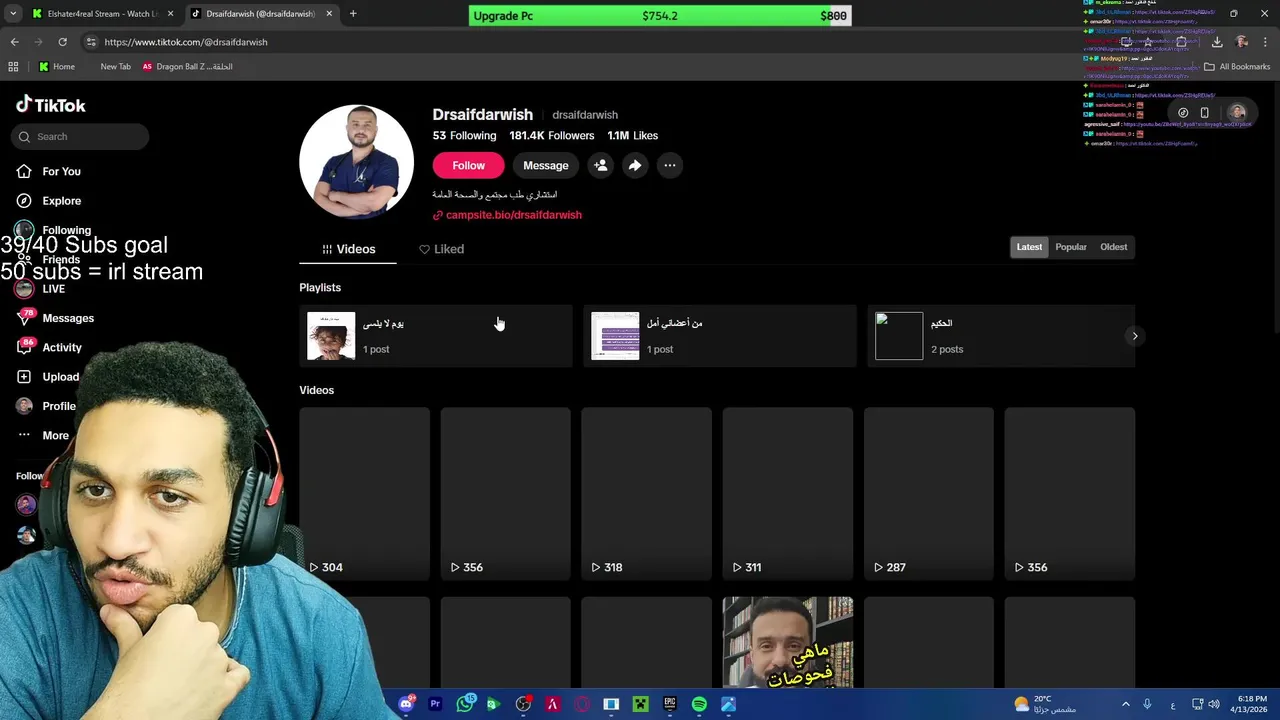Sort videos by Oldest
Screen dimensions: 1280x720
(x=1113, y=247)
